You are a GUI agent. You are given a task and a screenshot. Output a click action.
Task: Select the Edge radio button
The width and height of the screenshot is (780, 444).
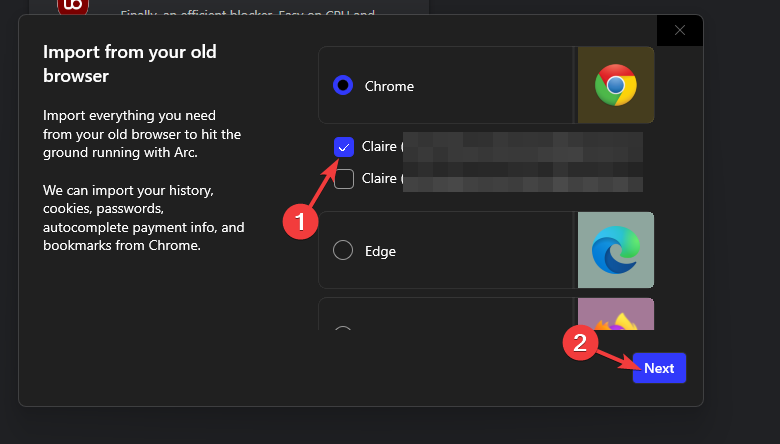(343, 250)
